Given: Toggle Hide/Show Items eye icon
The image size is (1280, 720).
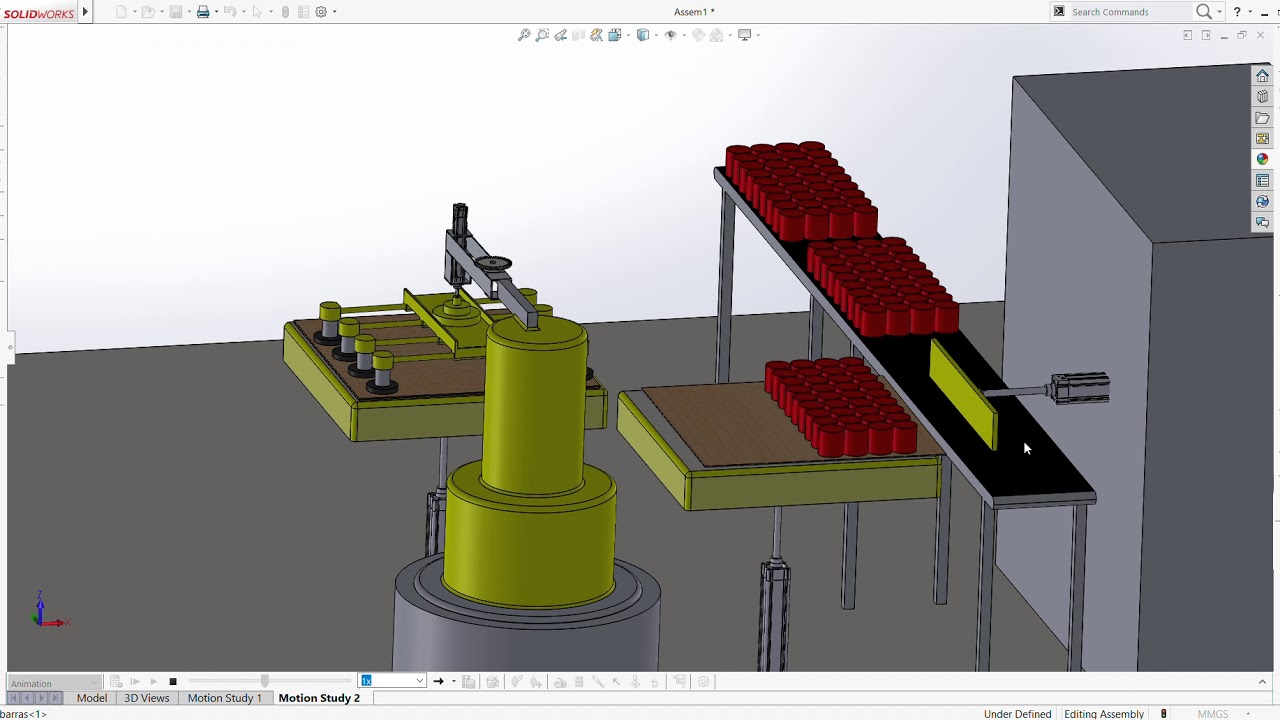Looking at the screenshot, I should 671,35.
